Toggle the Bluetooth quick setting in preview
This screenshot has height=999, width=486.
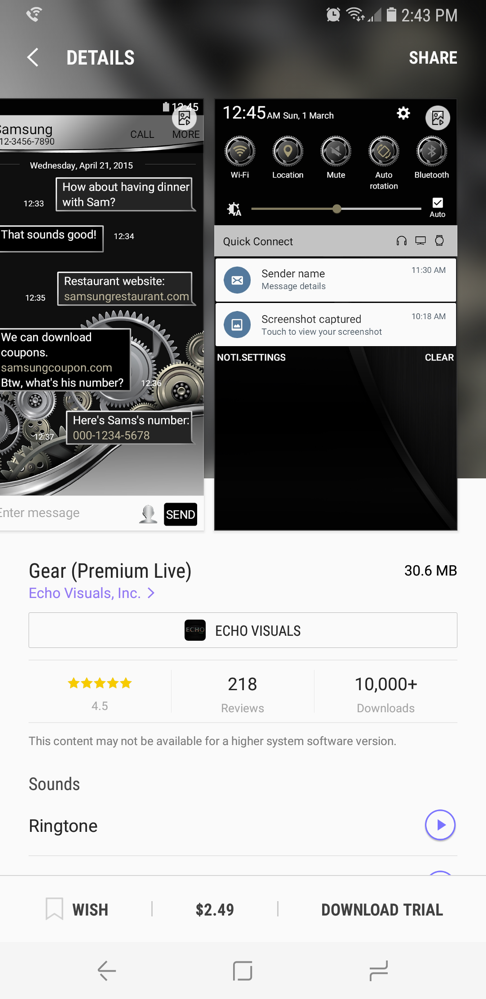431,151
